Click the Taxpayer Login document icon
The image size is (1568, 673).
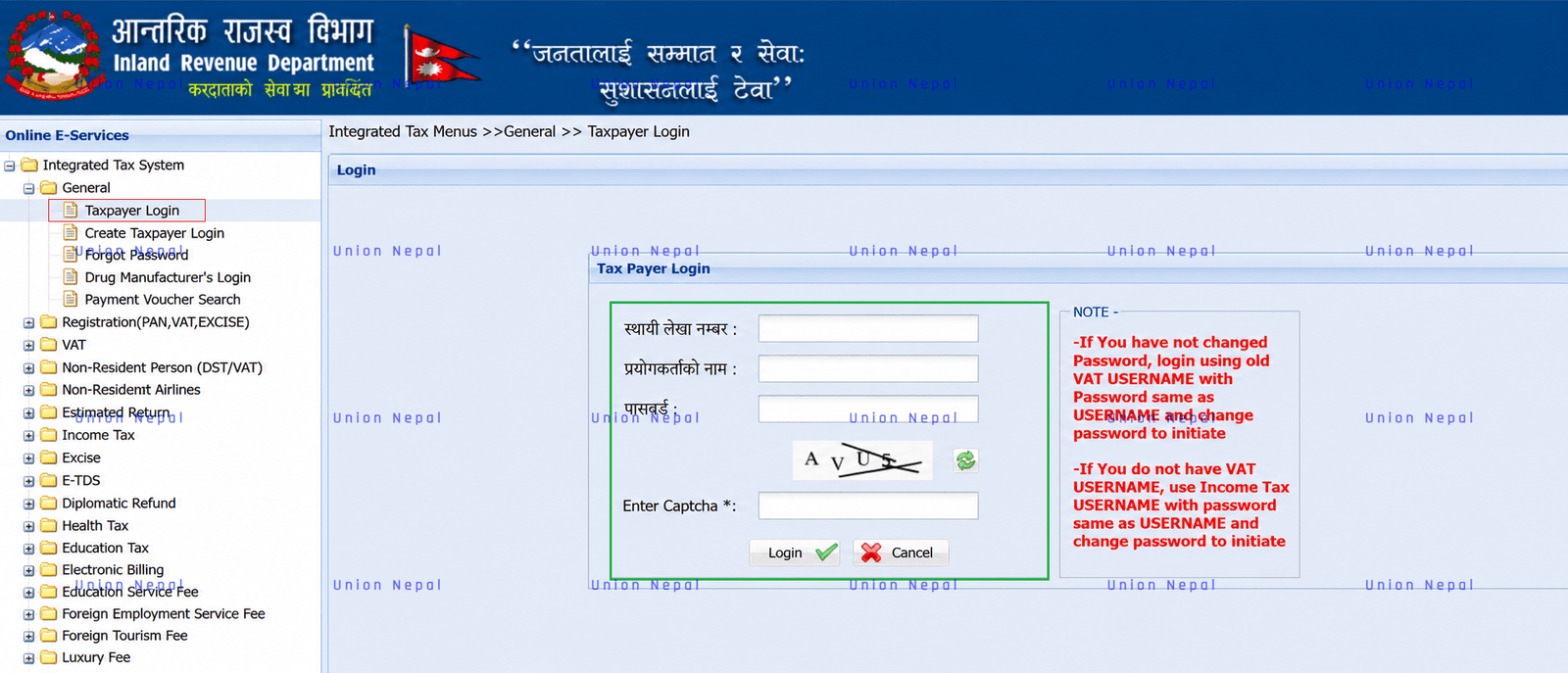tap(71, 210)
